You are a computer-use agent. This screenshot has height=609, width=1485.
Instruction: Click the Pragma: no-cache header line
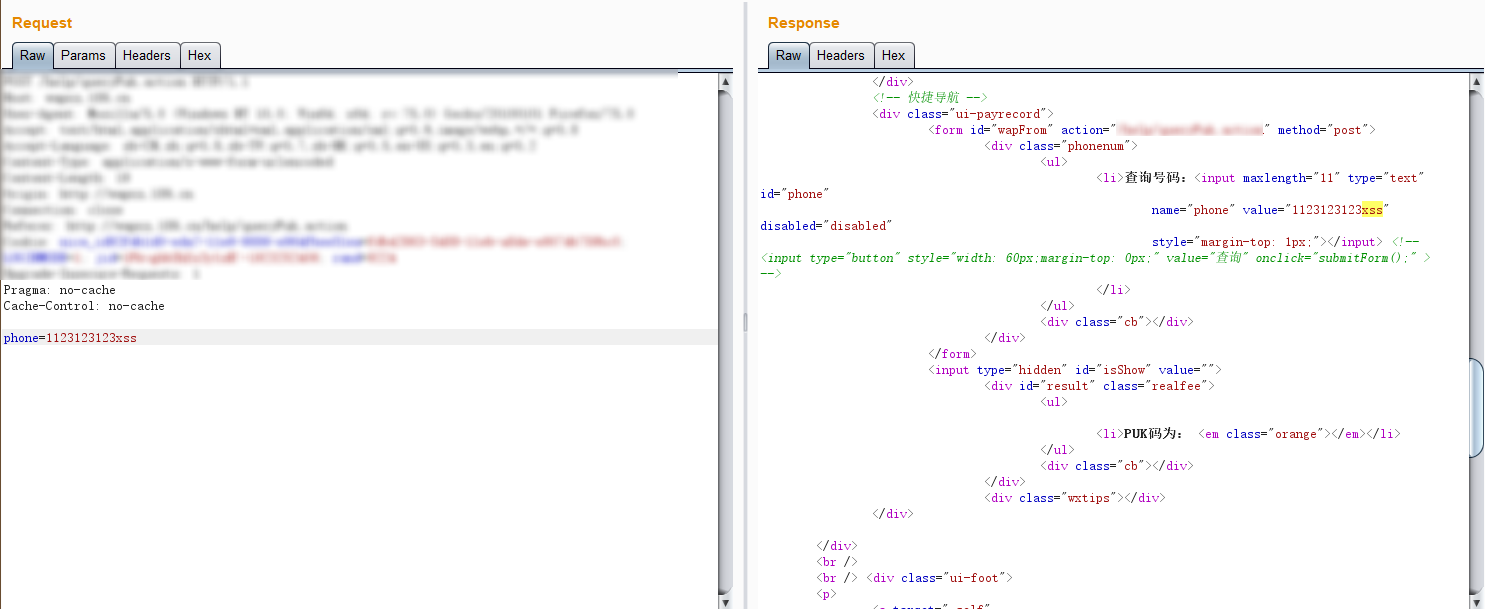point(59,290)
